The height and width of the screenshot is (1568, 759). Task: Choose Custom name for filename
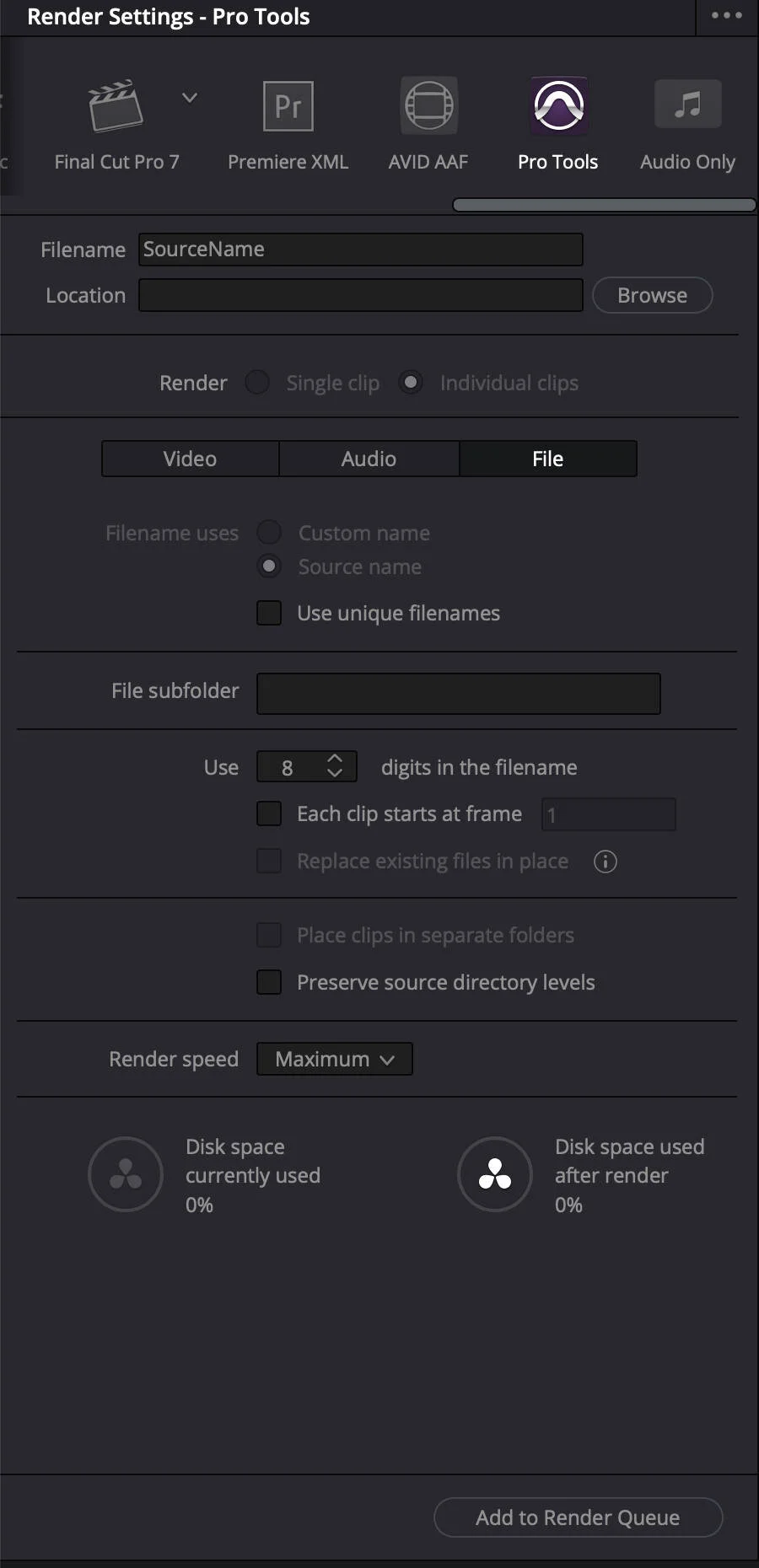pos(269,533)
